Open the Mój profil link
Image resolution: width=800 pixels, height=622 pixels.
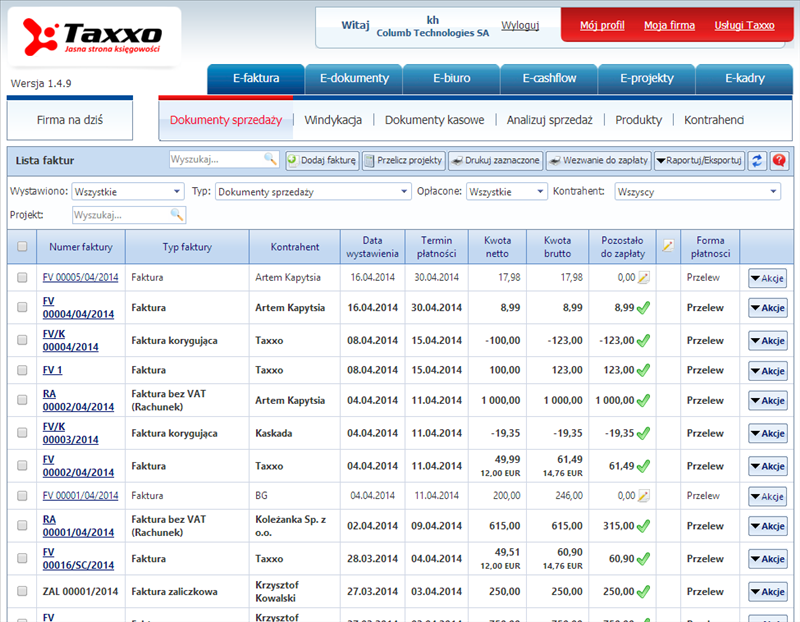click(602, 25)
